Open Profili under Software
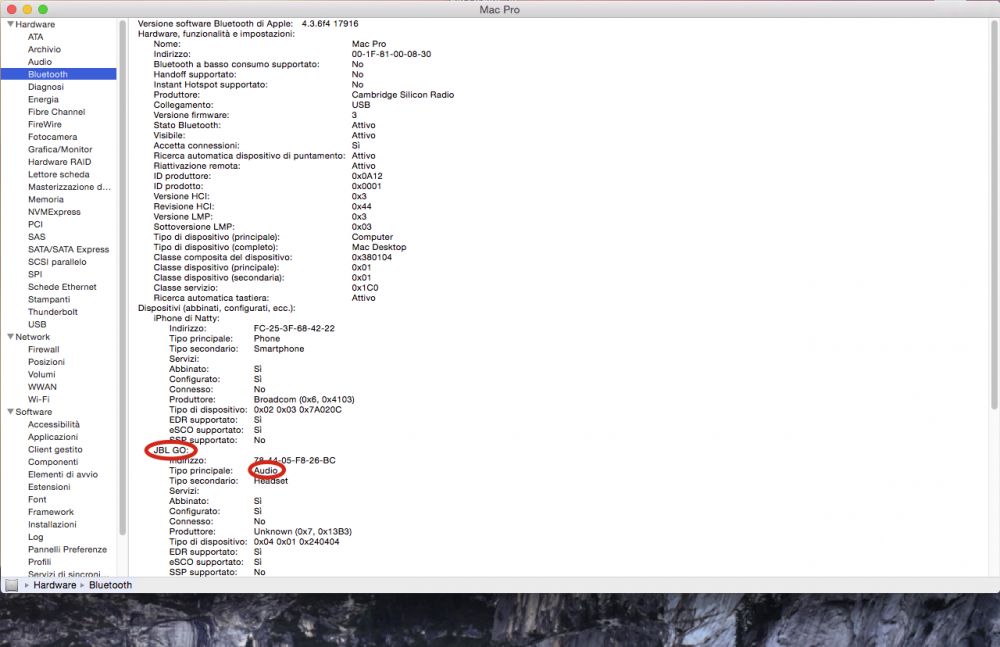The width and height of the screenshot is (1000, 647). (x=39, y=562)
